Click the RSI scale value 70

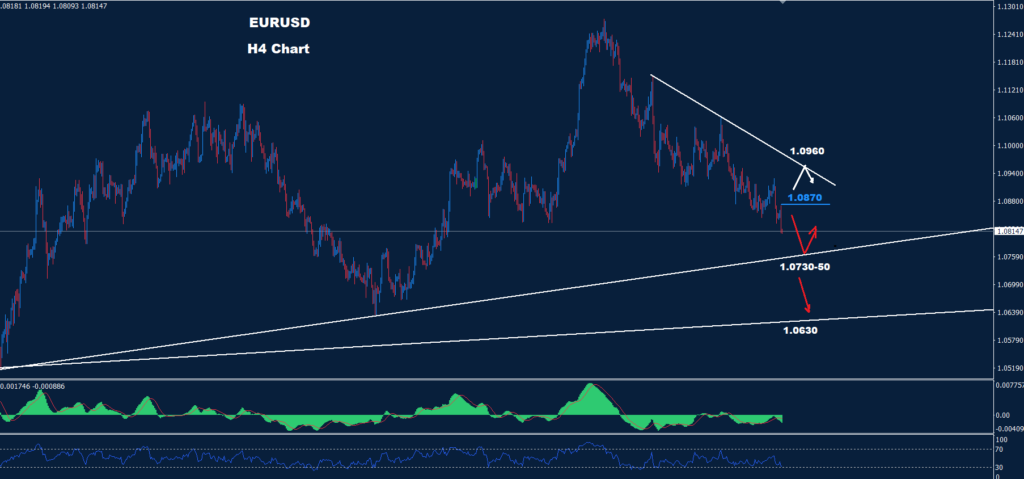pos(1000,450)
